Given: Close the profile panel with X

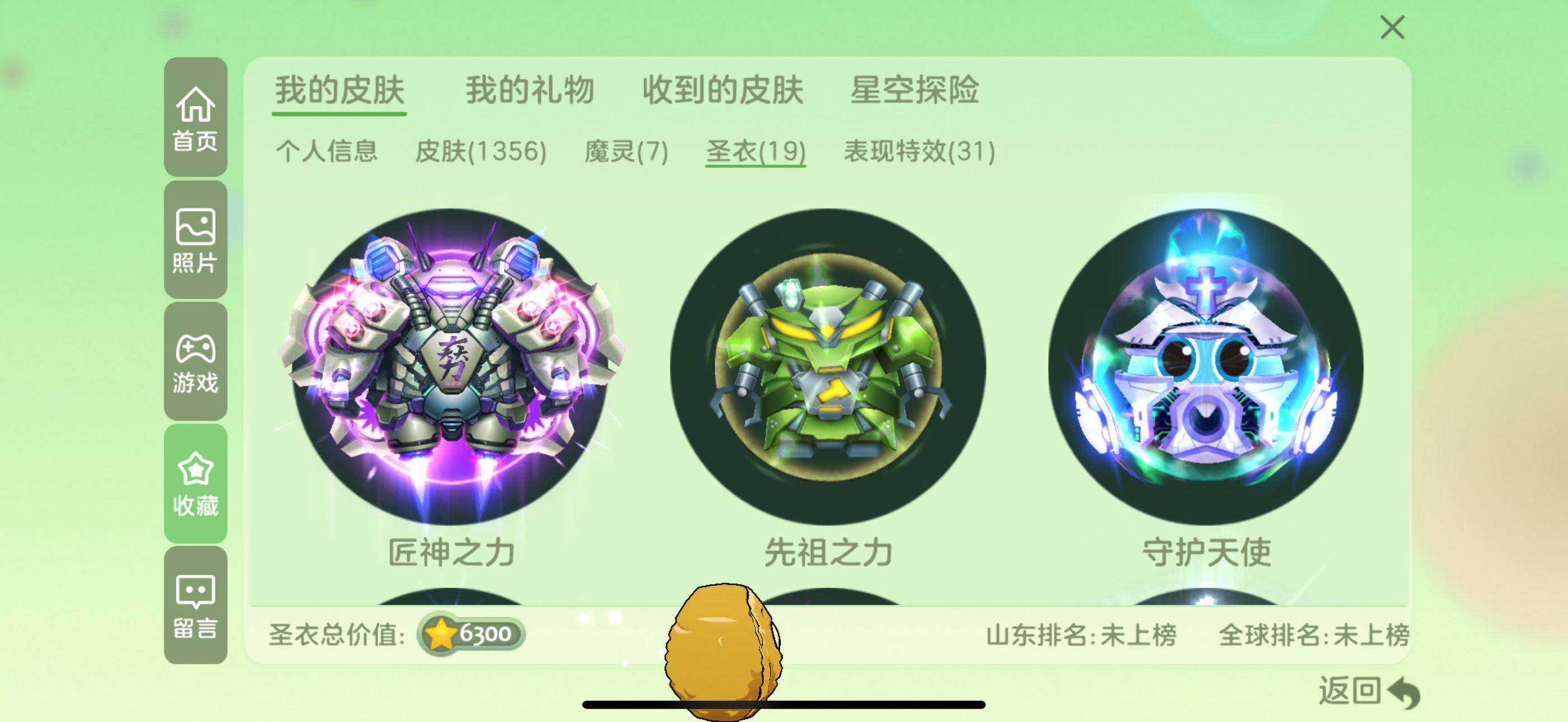Looking at the screenshot, I should (1393, 27).
